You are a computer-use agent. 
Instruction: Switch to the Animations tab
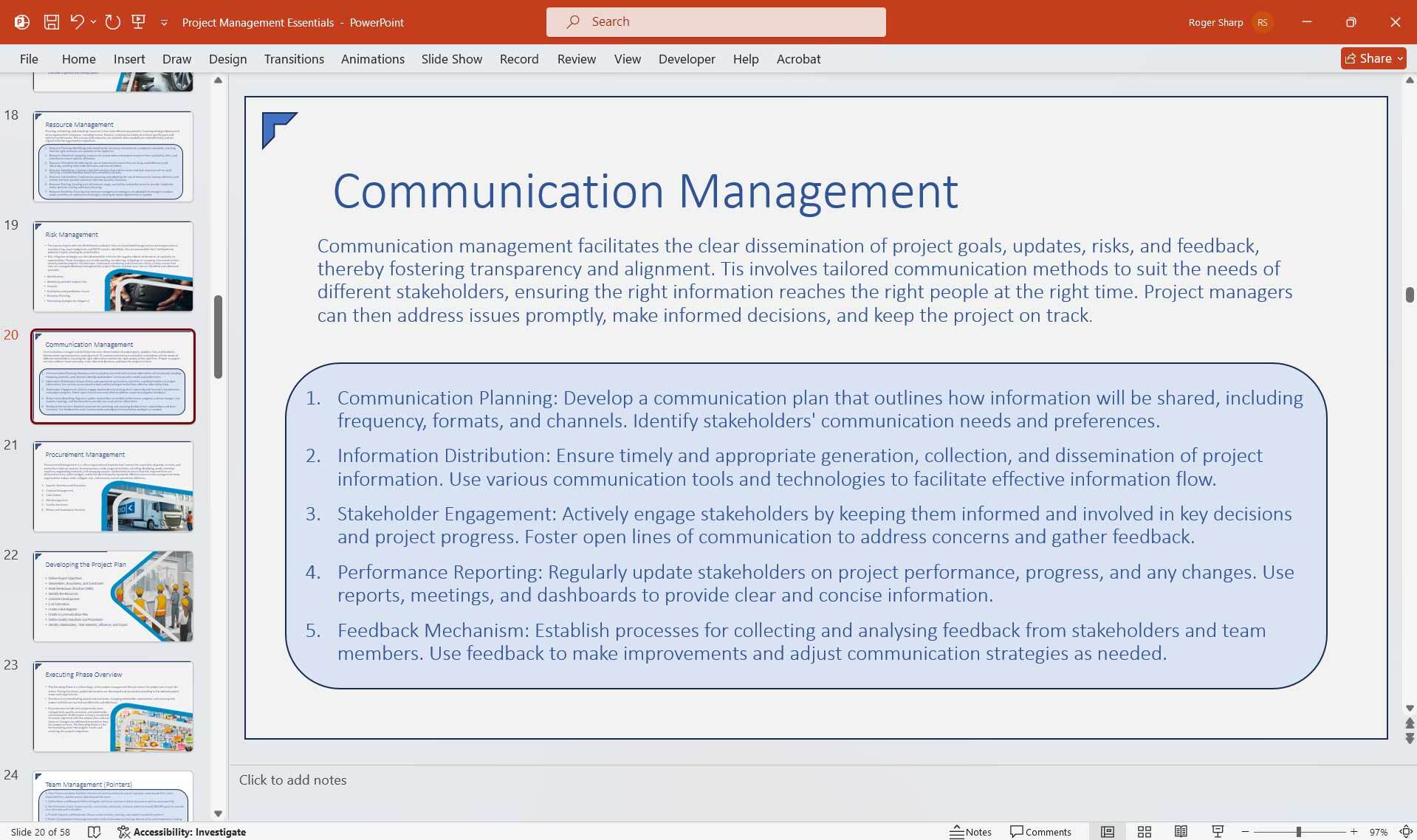(372, 58)
